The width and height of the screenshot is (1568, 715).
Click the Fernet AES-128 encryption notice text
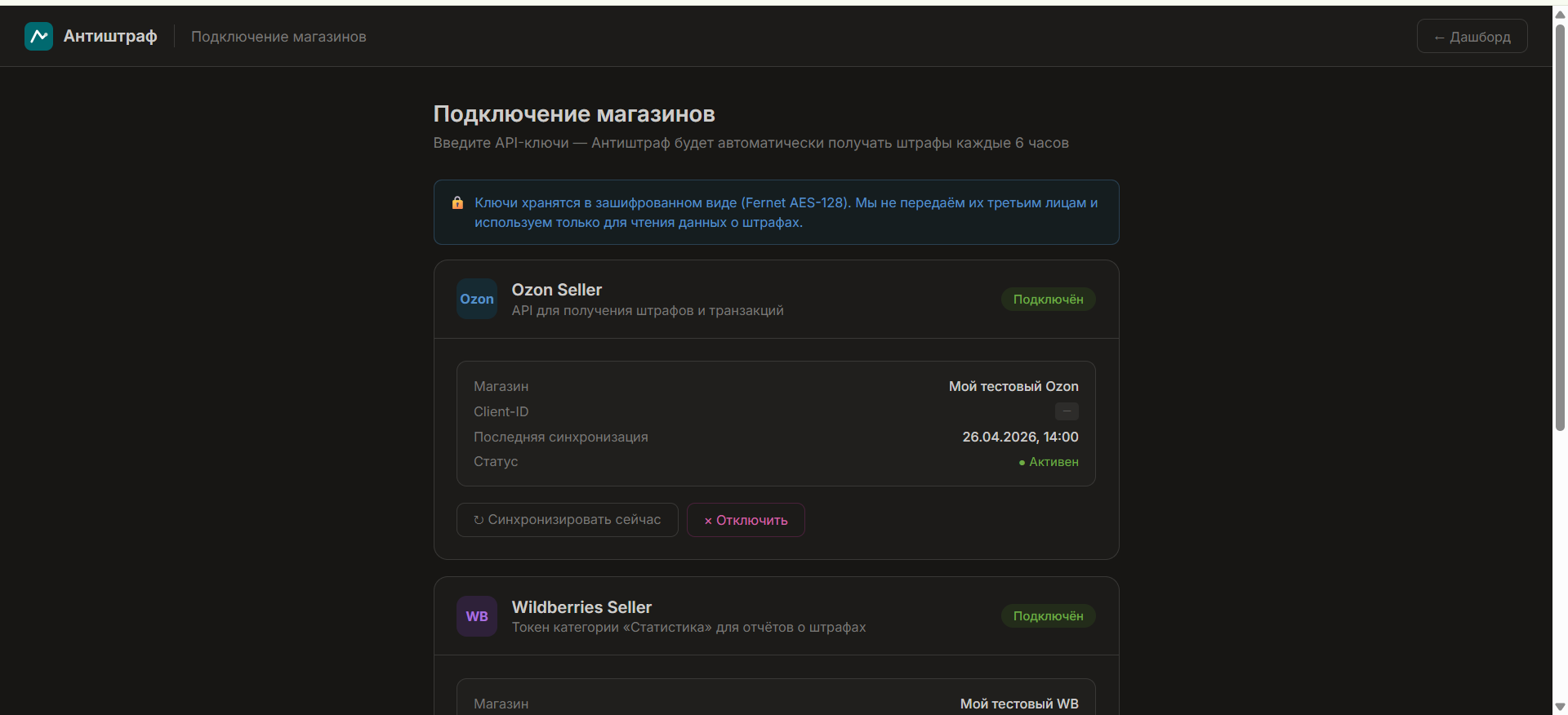pos(786,212)
